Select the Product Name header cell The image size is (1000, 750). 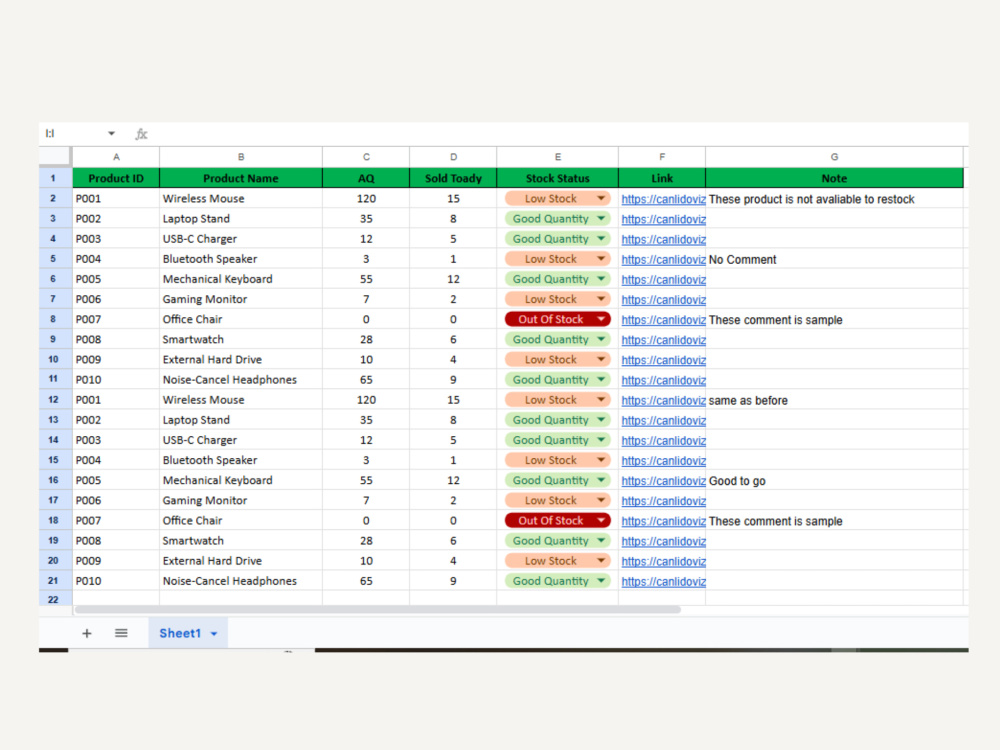click(x=240, y=178)
